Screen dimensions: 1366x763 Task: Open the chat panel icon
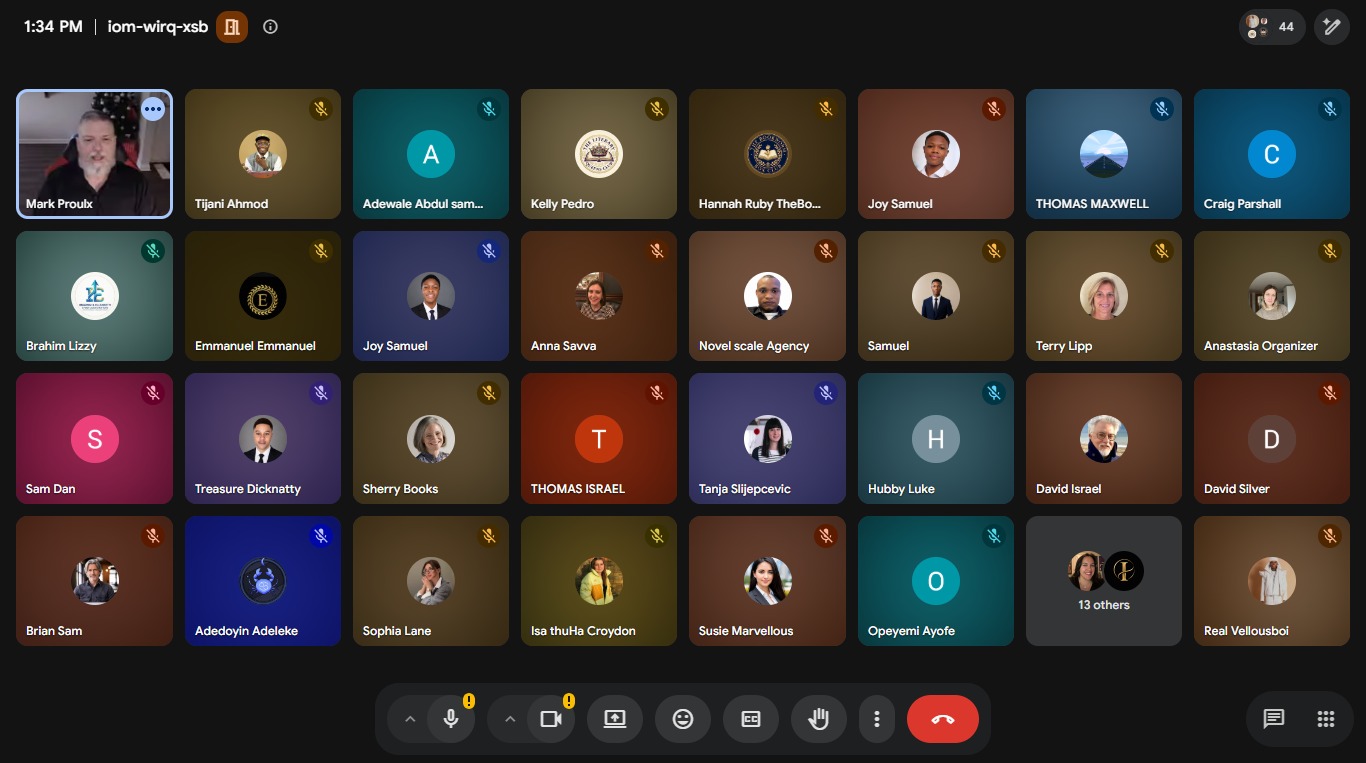pyautogui.click(x=1273, y=719)
